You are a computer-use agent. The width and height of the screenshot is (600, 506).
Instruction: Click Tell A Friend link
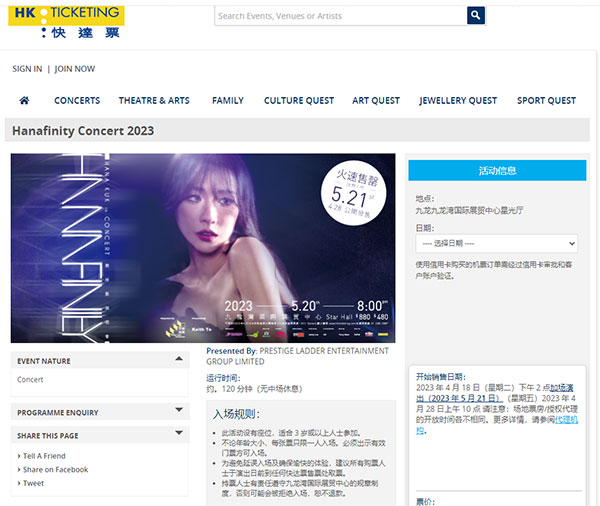(44, 456)
